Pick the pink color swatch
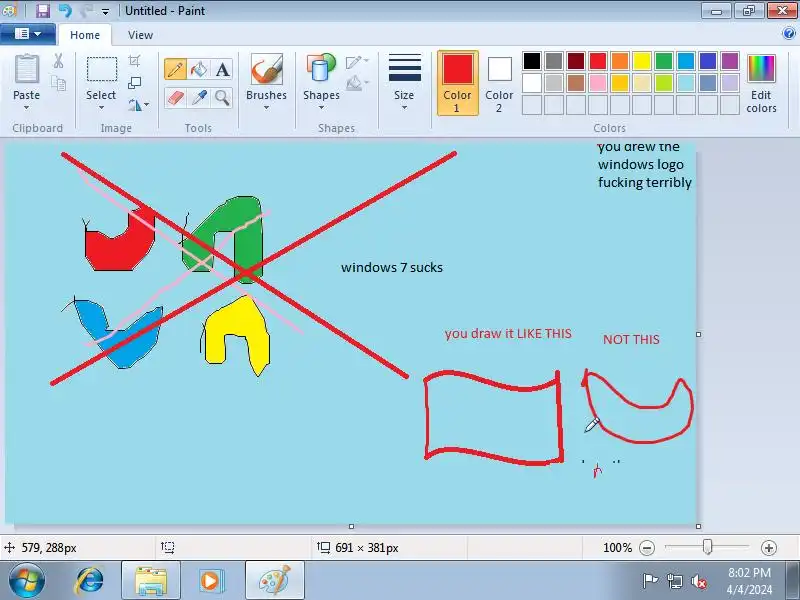This screenshot has height=600, width=800. coord(598,83)
